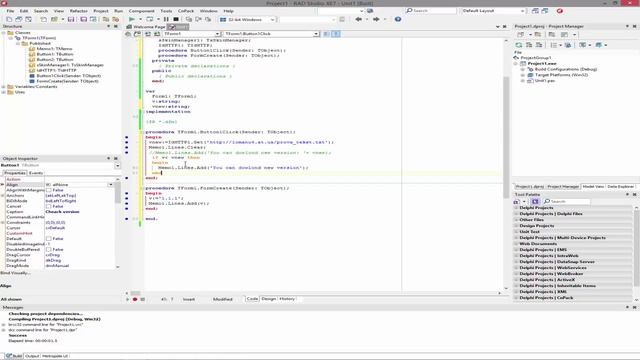
Task: Switch to the Design view tab
Action: 269,299
